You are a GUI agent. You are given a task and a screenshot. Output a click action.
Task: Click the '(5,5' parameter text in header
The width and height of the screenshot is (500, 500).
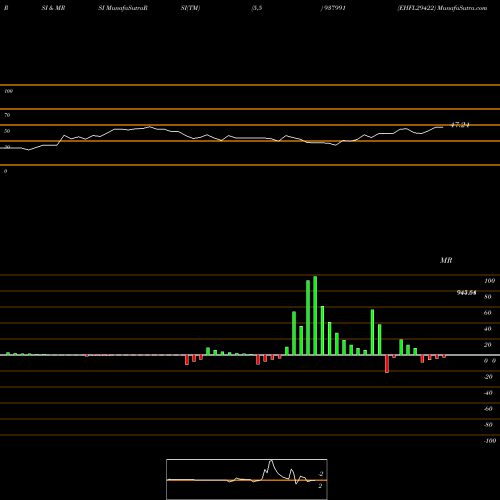point(257,8)
